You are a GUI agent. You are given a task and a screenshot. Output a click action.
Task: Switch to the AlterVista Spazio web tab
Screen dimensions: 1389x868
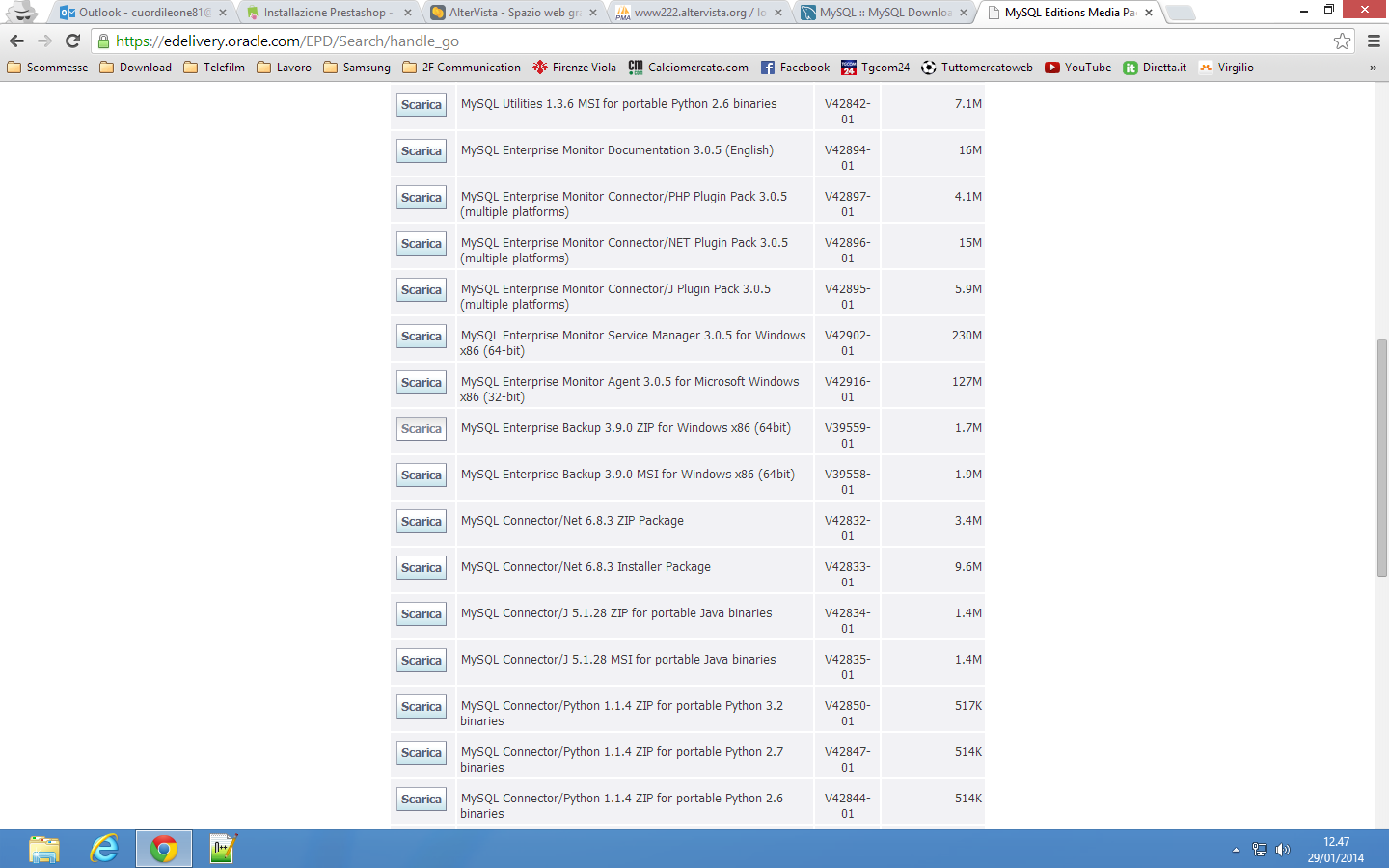click(x=511, y=13)
